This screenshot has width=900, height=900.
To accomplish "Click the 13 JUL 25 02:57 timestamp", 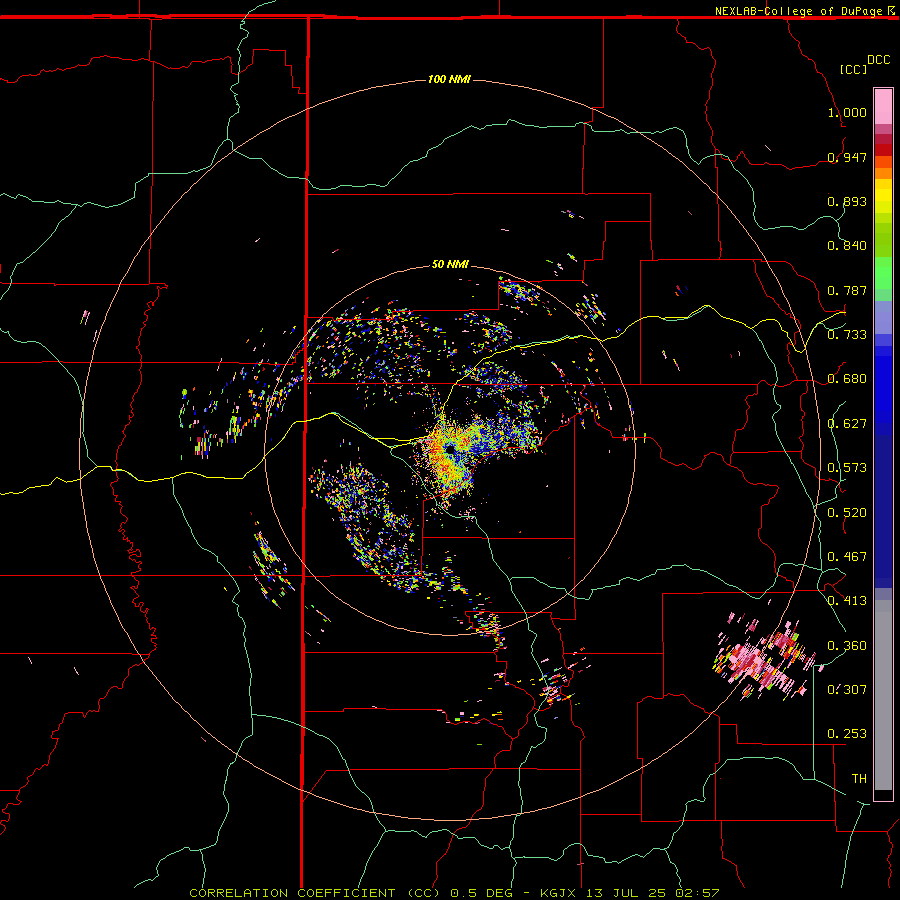I will [x=653, y=893].
